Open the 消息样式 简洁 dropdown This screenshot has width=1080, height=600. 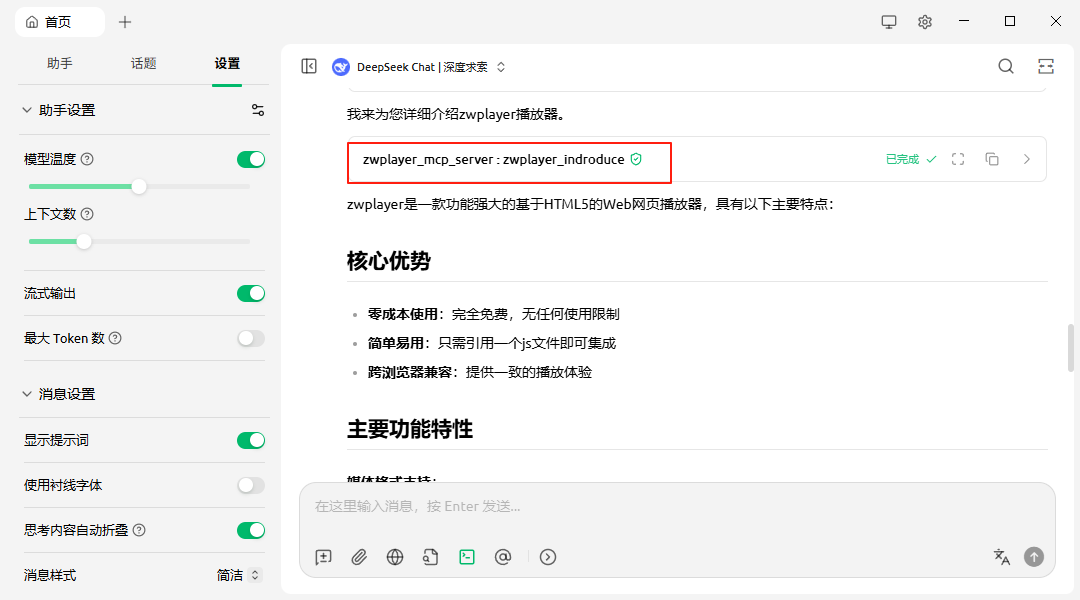[x=238, y=575]
